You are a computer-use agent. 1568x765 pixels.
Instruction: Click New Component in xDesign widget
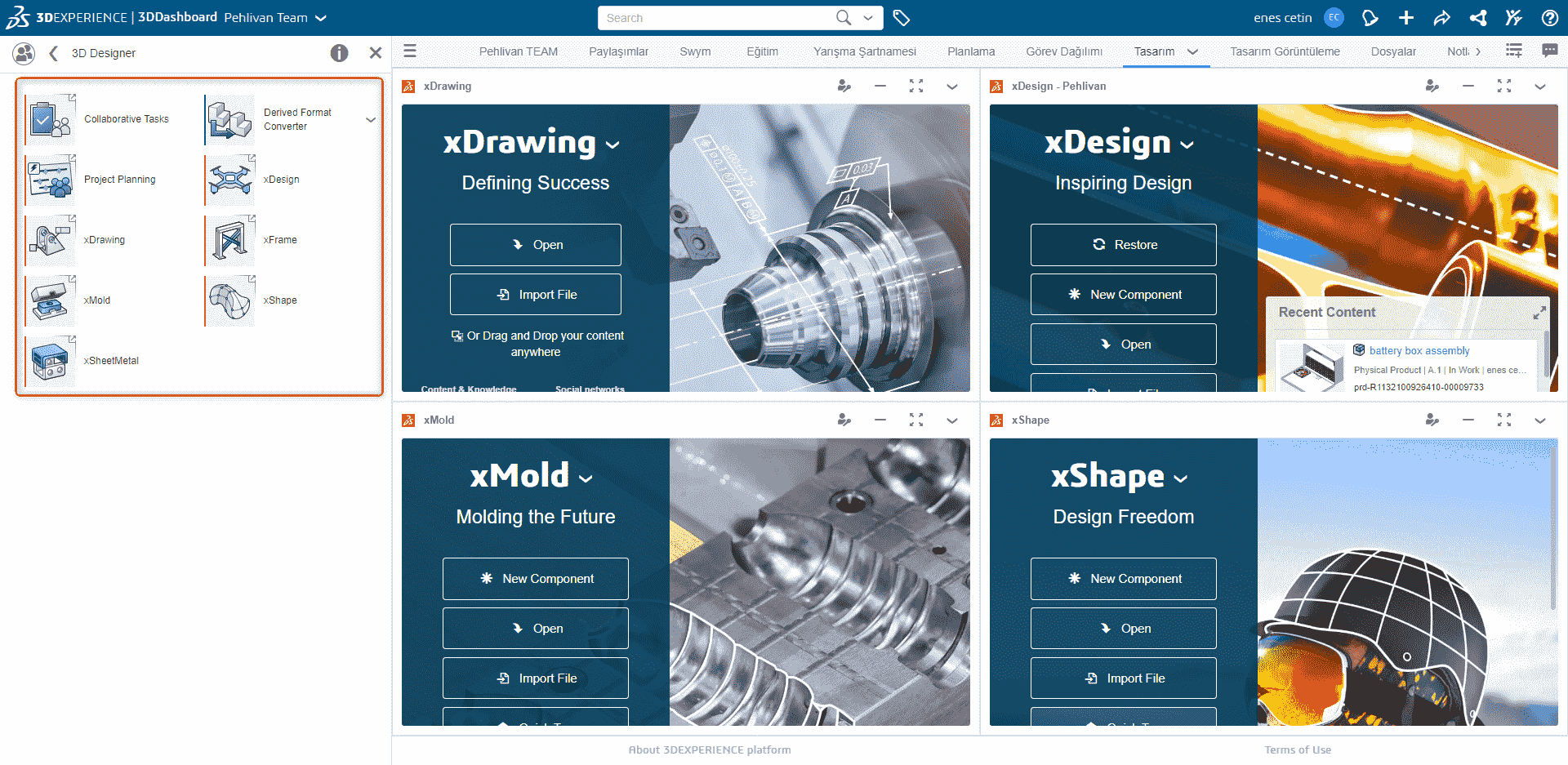pos(1124,295)
